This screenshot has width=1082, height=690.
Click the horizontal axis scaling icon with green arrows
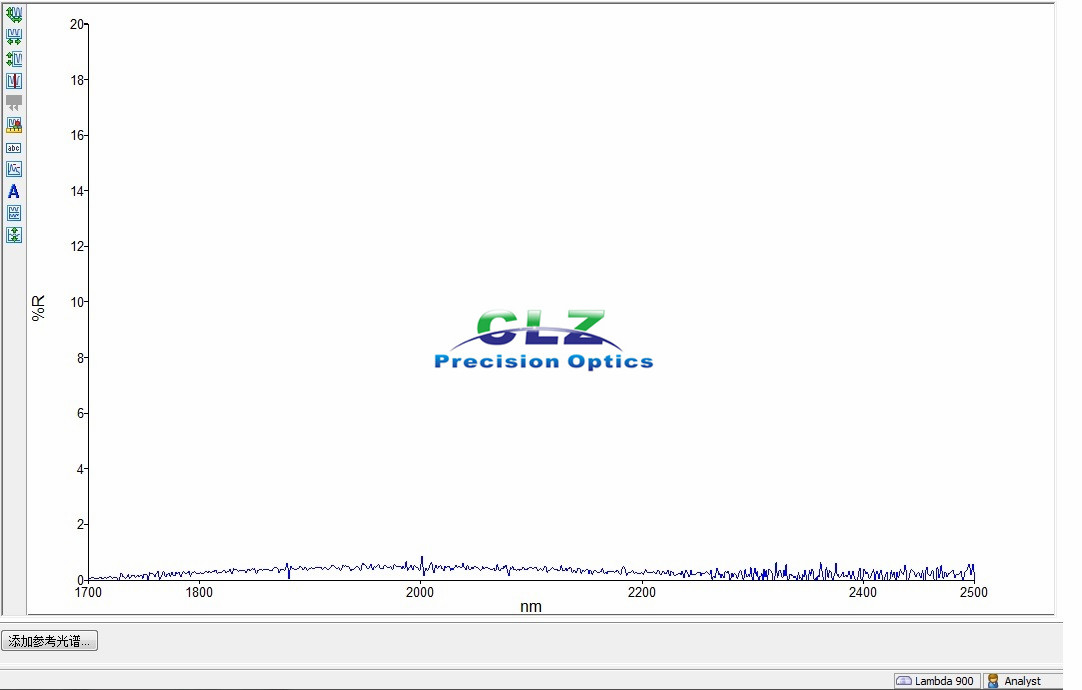pos(14,37)
